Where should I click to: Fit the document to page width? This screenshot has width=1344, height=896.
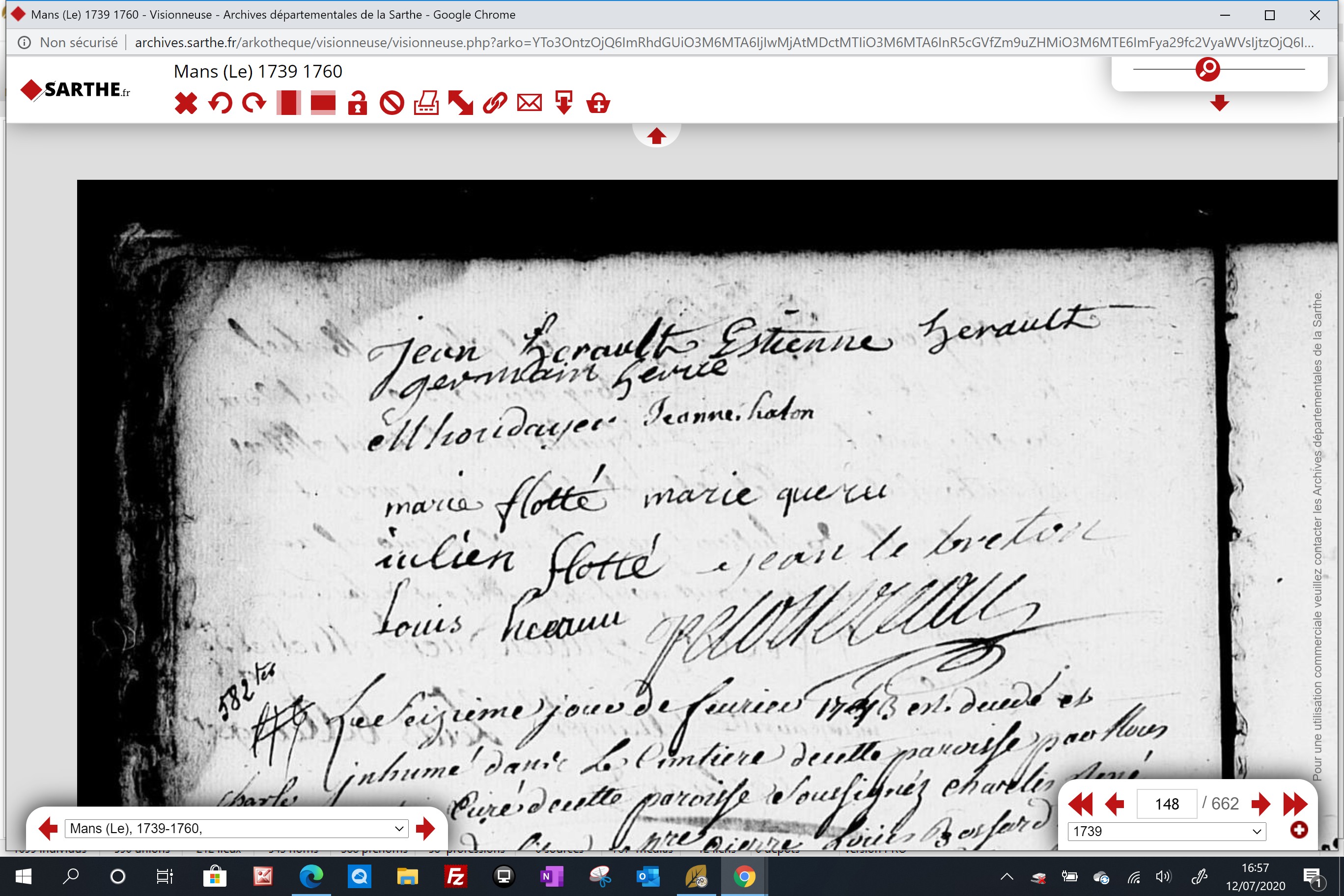(x=323, y=104)
